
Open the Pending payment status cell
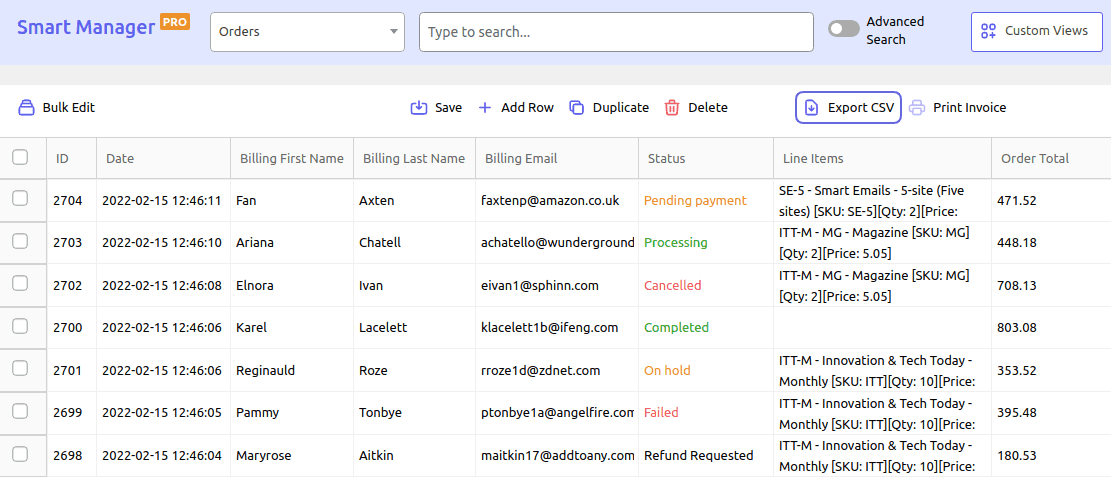[x=695, y=200]
